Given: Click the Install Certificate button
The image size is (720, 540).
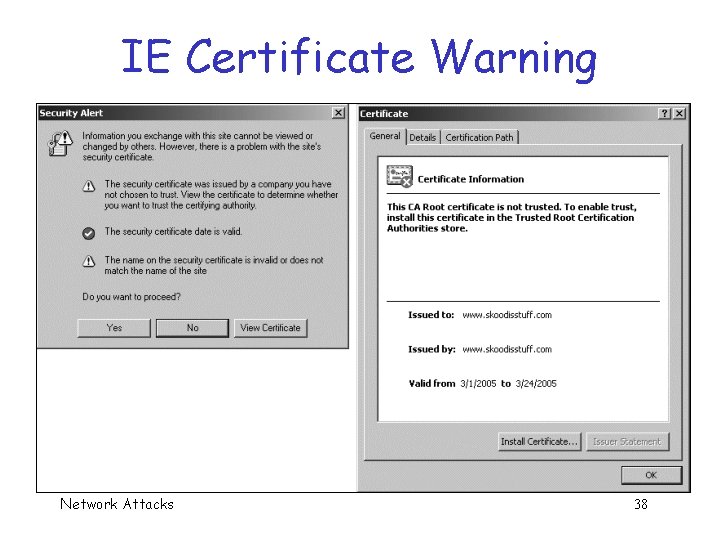Looking at the screenshot, I should pos(539,442).
